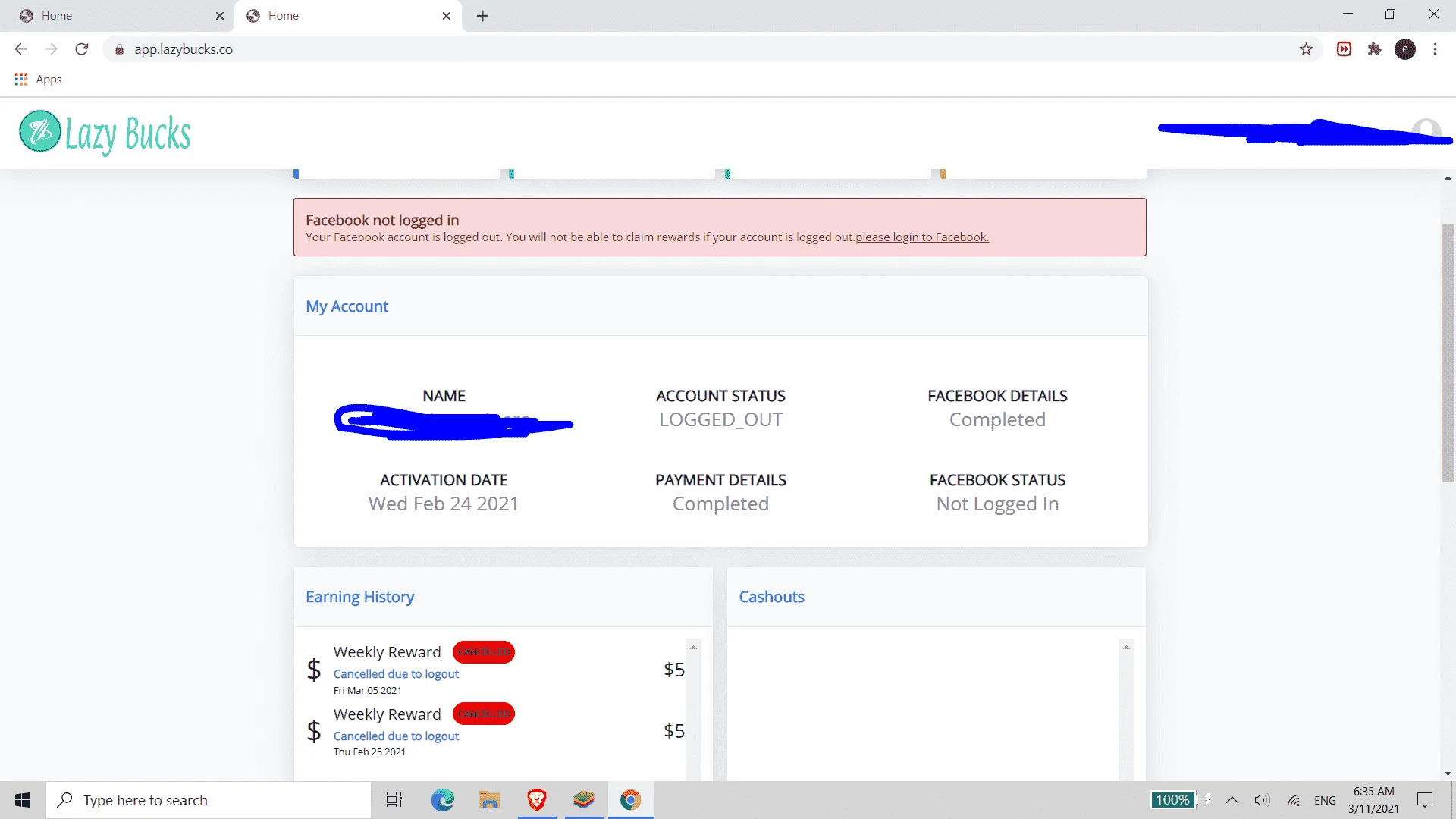Go back using the browser back arrow
The width and height of the screenshot is (1456, 819).
20,49
